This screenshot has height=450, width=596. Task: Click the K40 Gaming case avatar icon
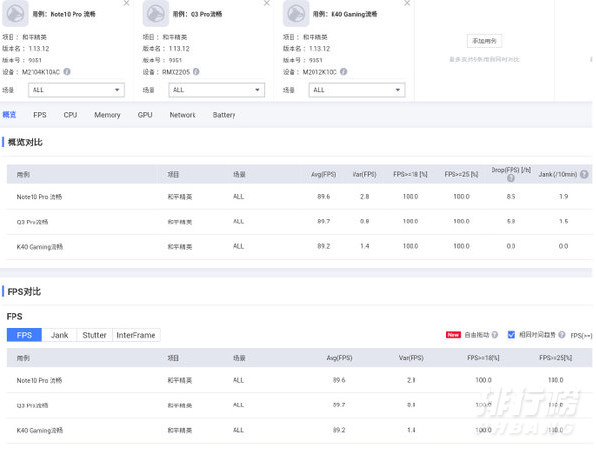click(x=296, y=13)
